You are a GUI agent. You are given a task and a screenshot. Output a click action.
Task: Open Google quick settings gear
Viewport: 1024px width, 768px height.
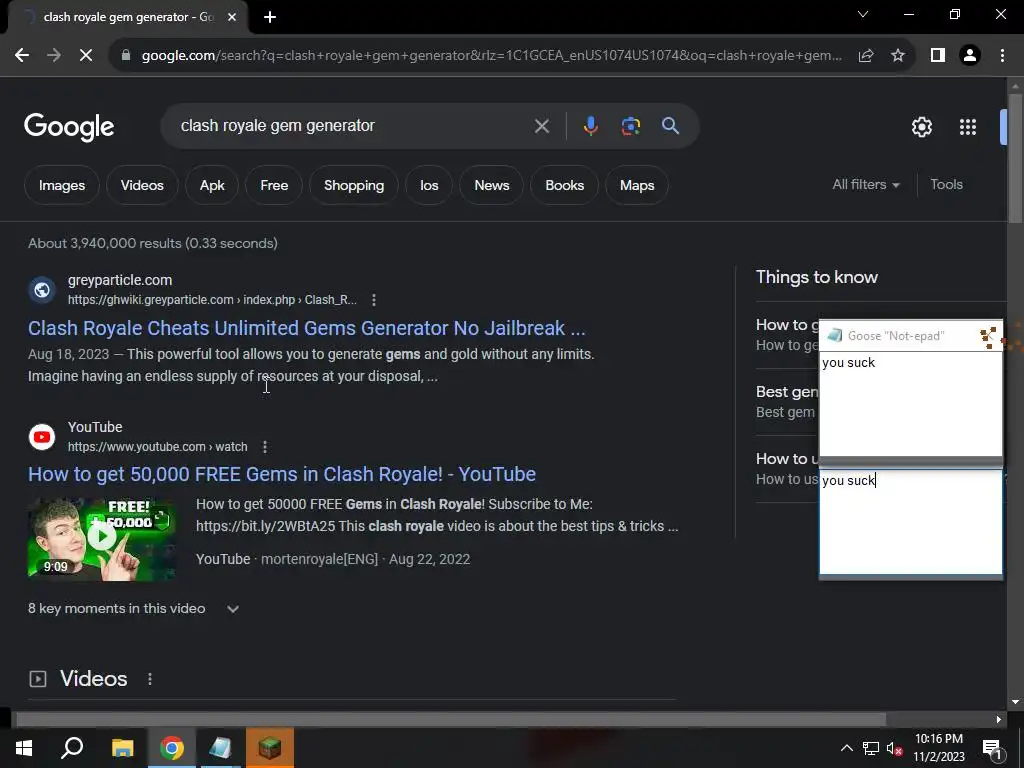(x=921, y=127)
